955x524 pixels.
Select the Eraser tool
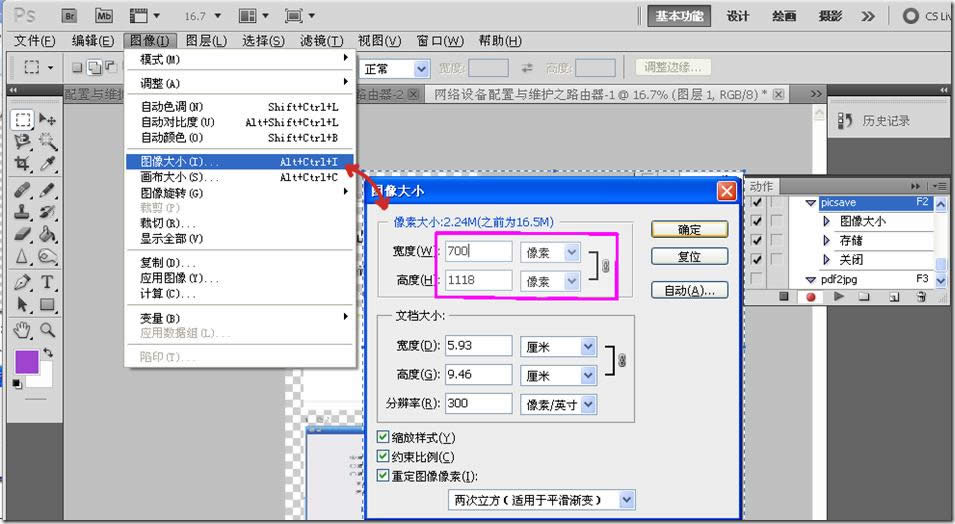pyautogui.click(x=23, y=236)
